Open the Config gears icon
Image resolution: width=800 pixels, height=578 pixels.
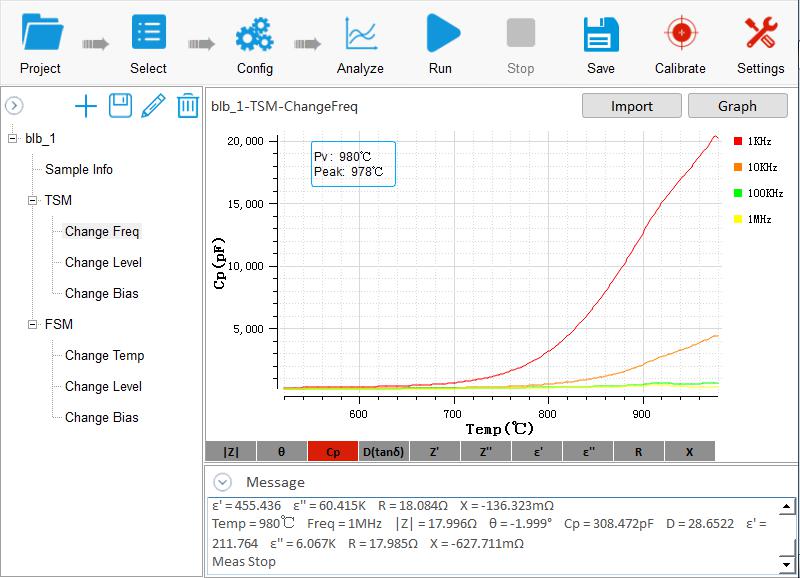[254, 34]
